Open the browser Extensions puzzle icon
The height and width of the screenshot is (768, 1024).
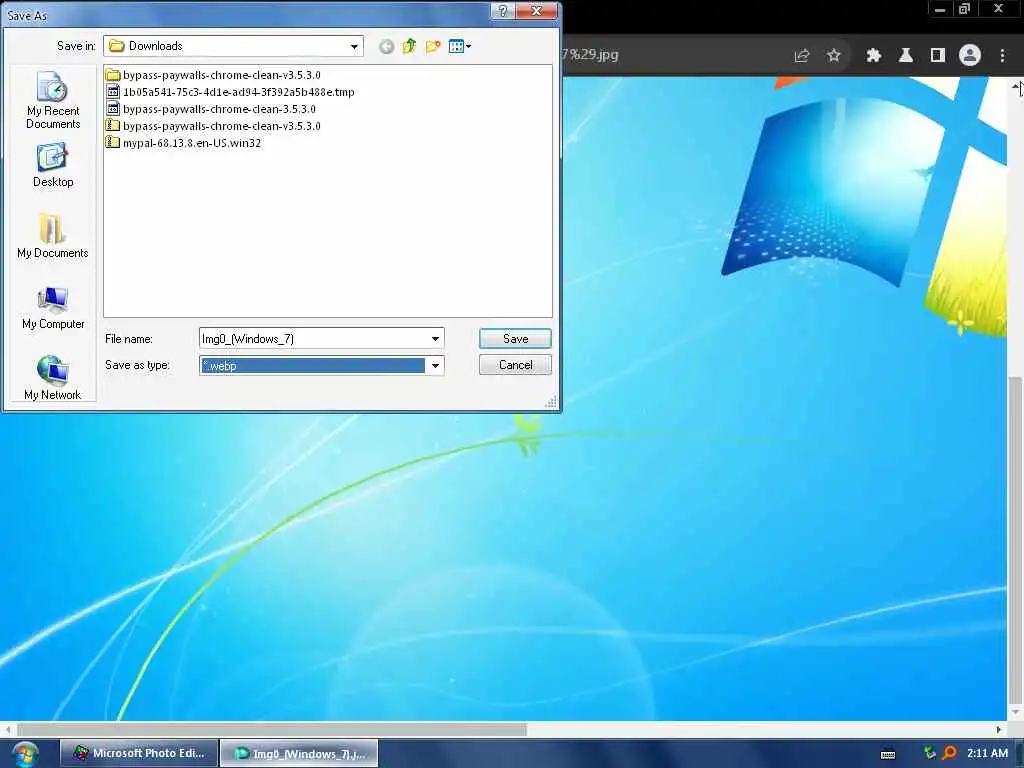[x=874, y=56]
